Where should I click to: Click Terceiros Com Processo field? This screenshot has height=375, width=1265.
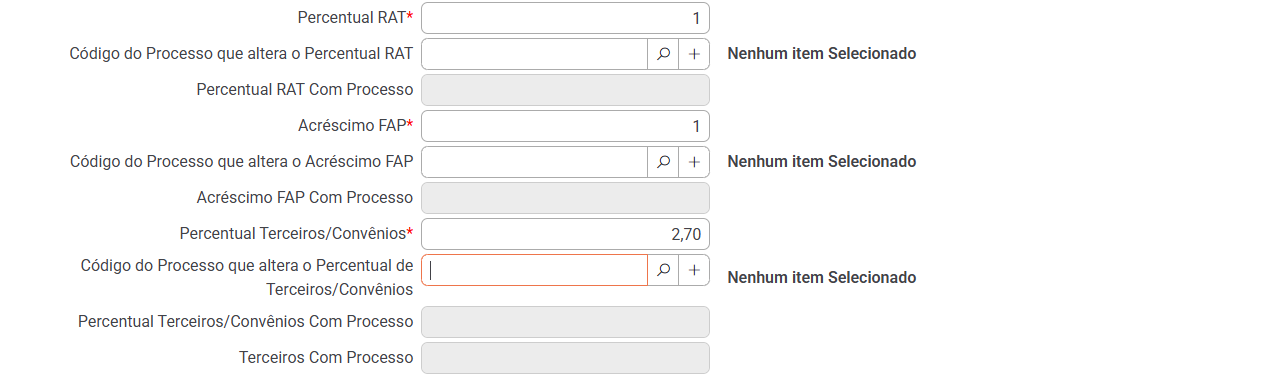click(x=565, y=358)
